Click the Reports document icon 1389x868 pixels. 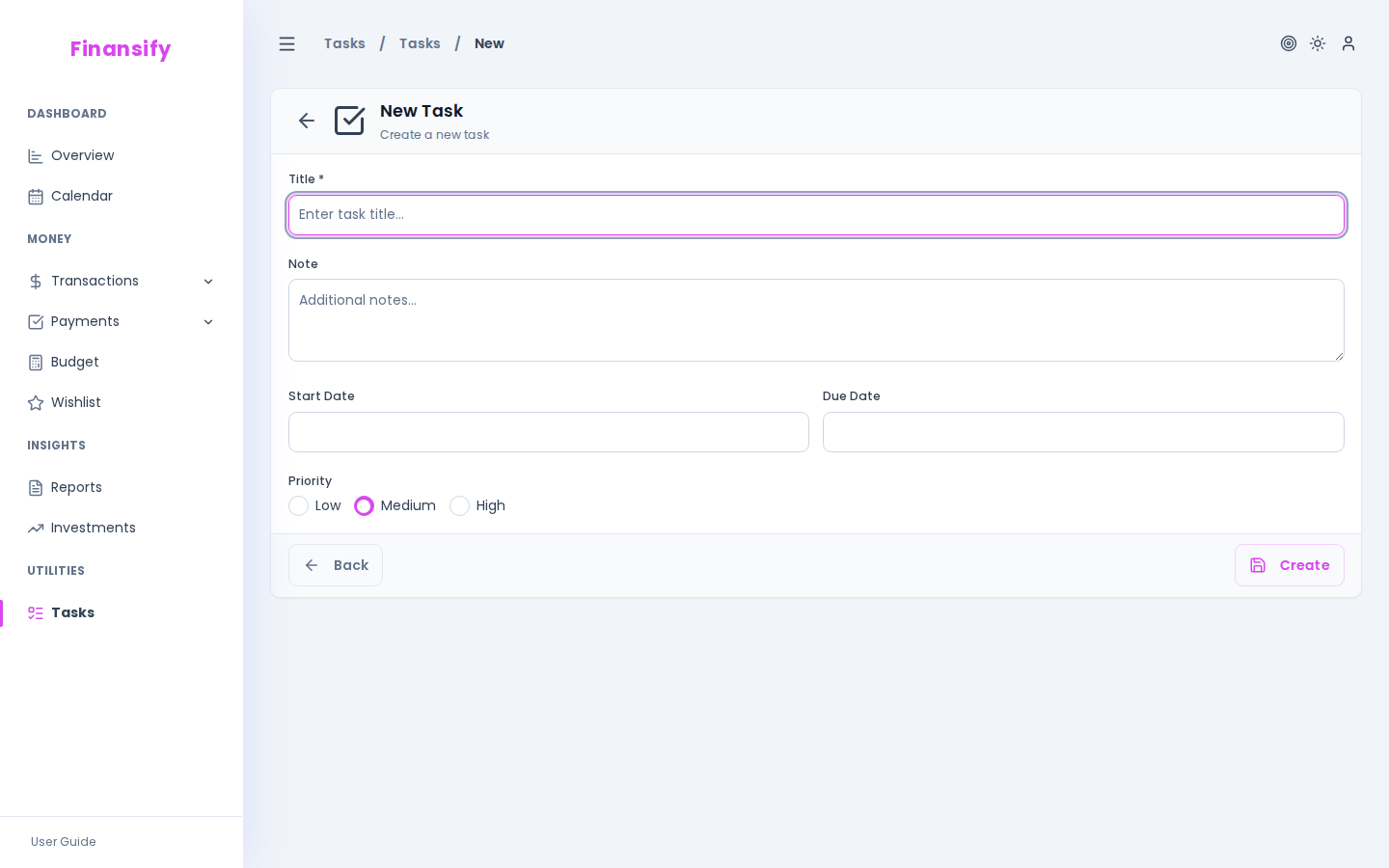pos(36,487)
